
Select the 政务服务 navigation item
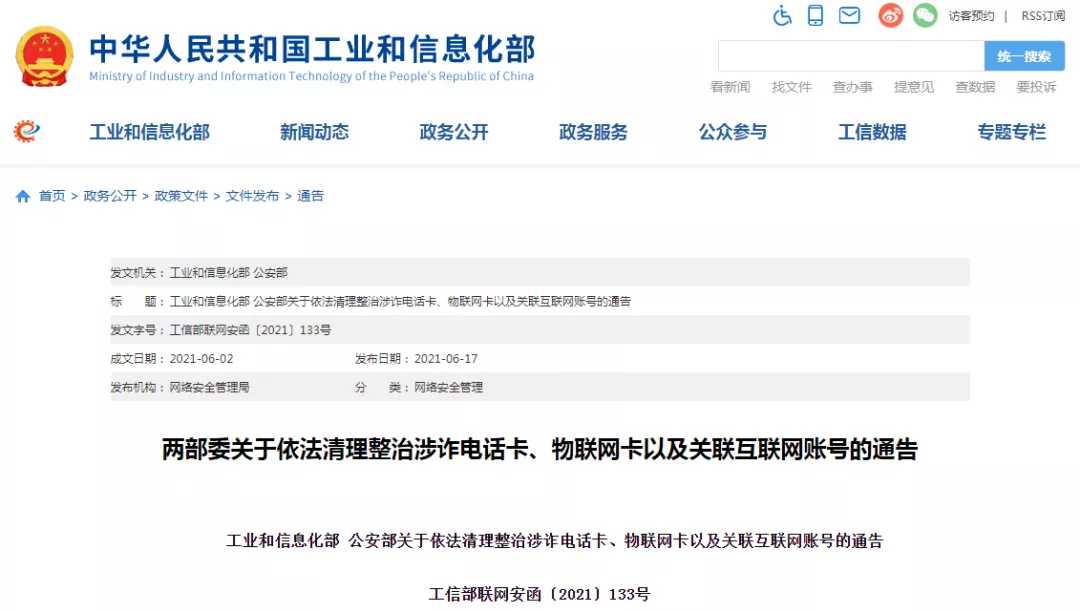(593, 131)
